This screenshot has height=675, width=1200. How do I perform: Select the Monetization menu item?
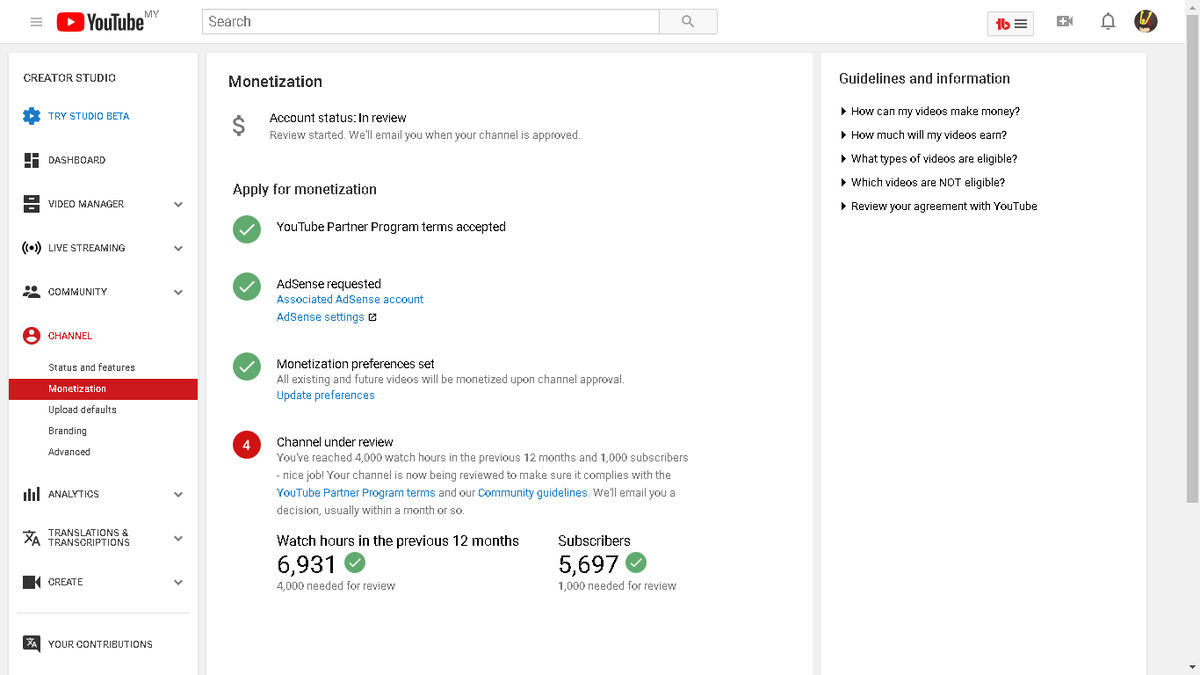(103, 389)
